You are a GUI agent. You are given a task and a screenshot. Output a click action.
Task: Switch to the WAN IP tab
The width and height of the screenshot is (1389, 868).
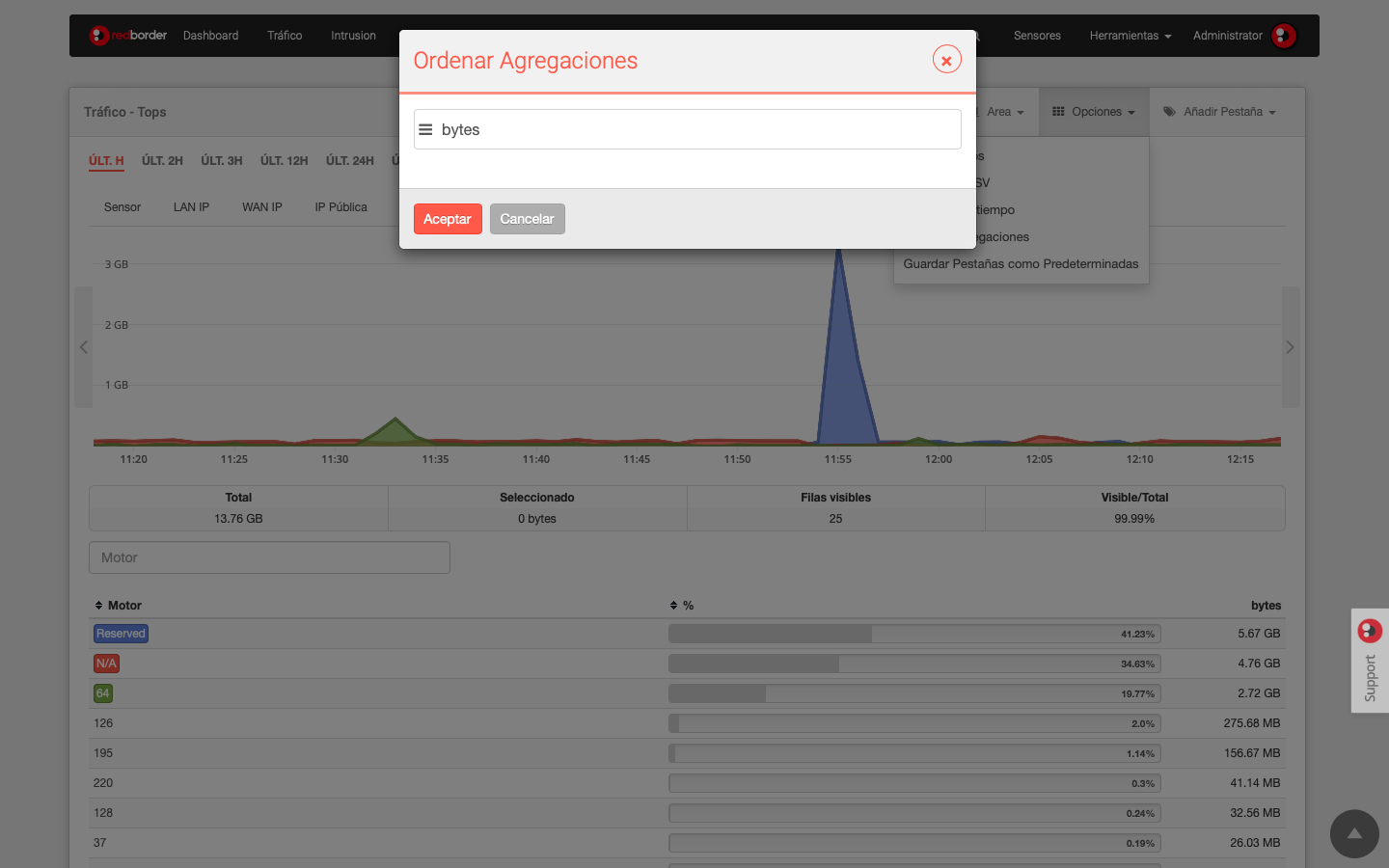click(x=262, y=207)
